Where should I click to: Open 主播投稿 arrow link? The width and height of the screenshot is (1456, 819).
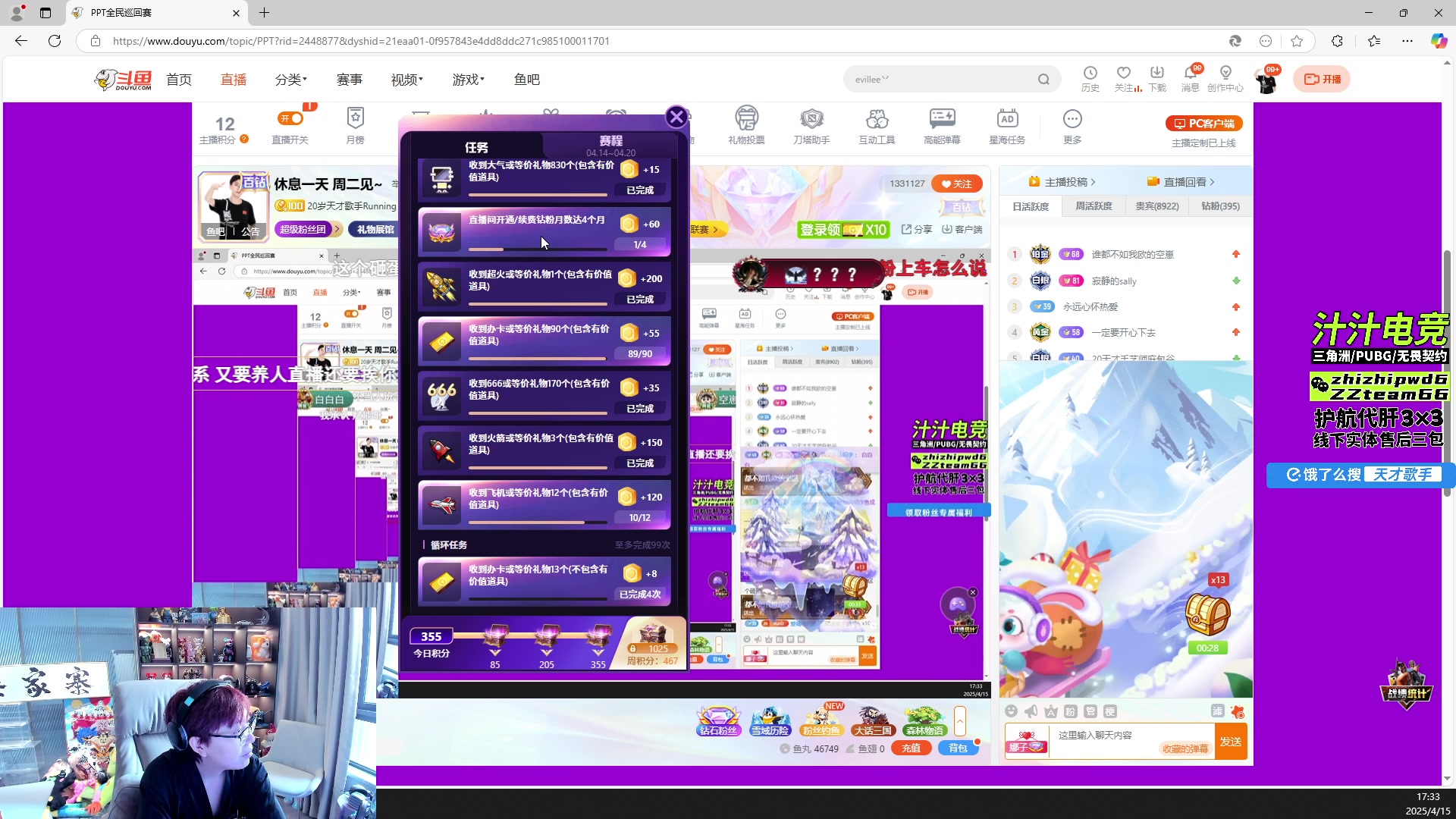point(1062,182)
